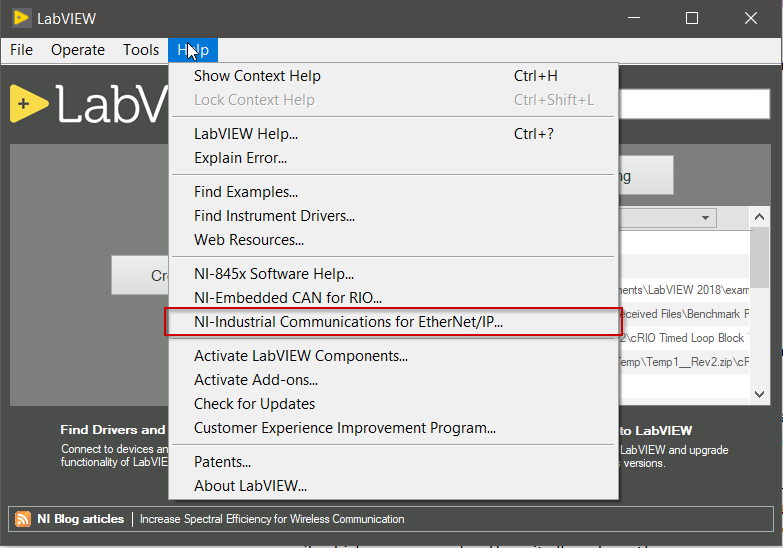Click Check for Updates
783x548 pixels.
click(393, 404)
